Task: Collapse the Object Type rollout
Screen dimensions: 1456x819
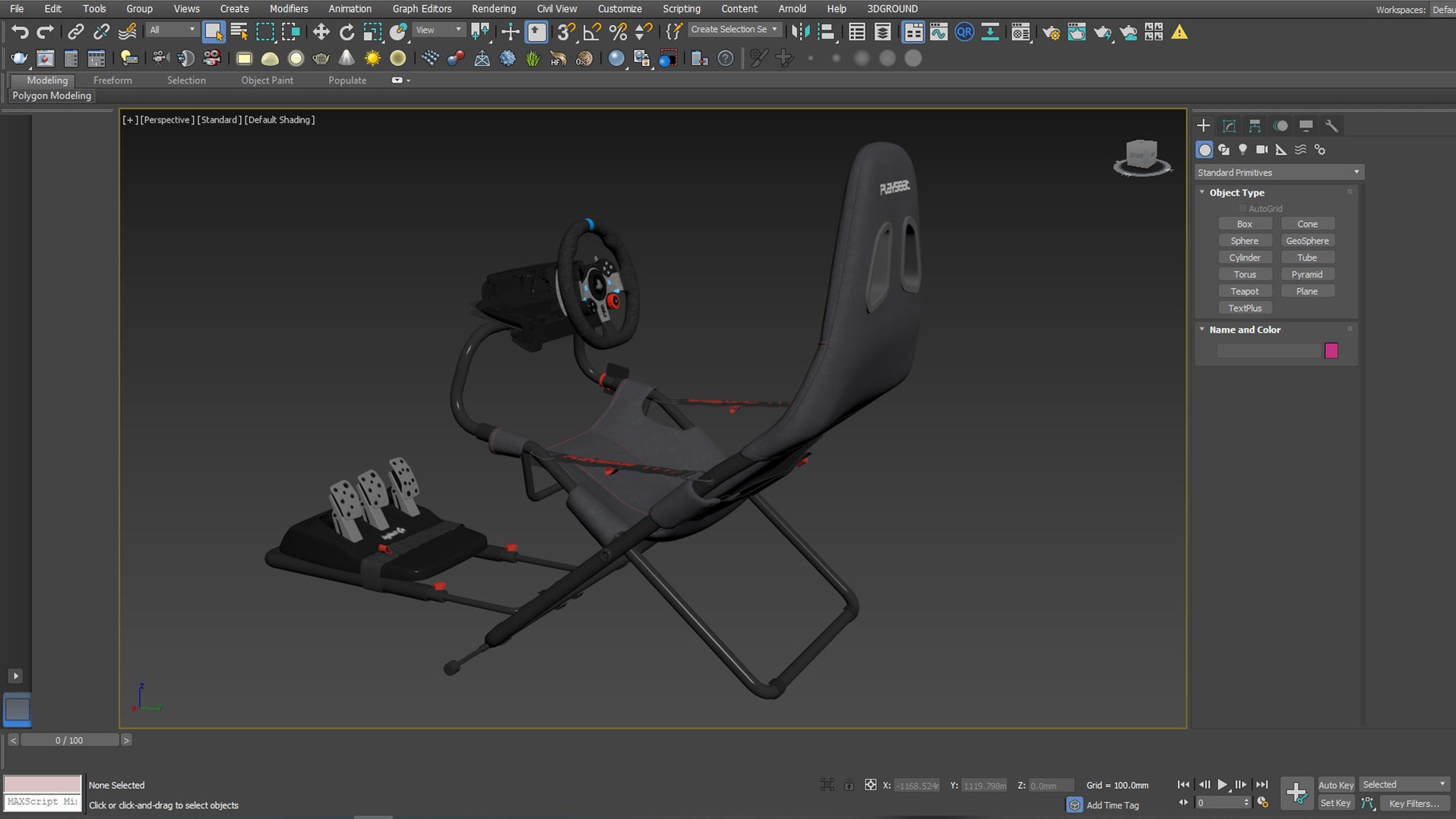Action: (x=1202, y=192)
